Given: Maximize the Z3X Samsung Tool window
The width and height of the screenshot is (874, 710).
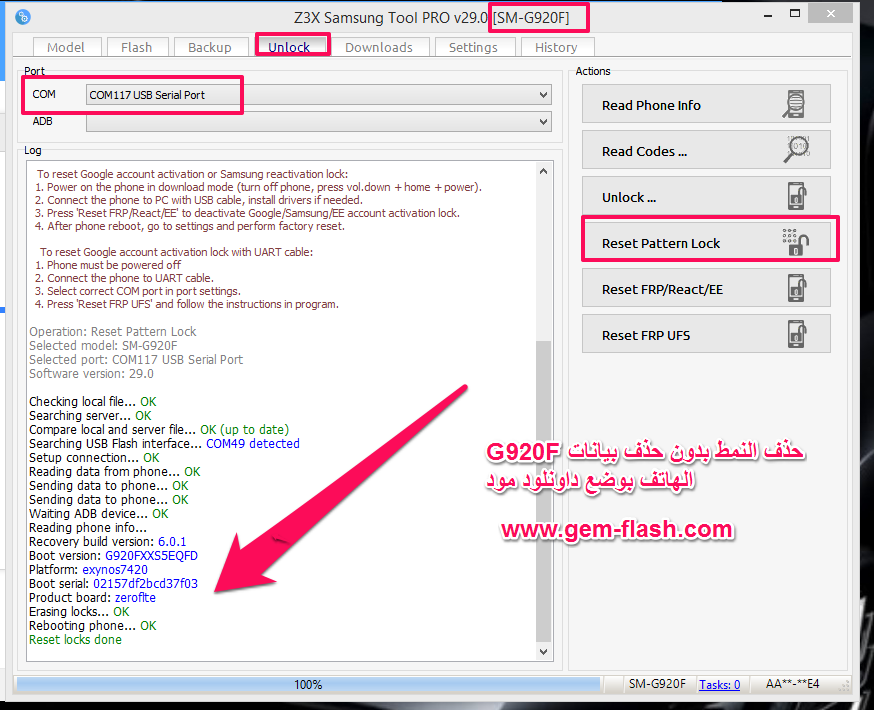Looking at the screenshot, I should pos(795,13).
